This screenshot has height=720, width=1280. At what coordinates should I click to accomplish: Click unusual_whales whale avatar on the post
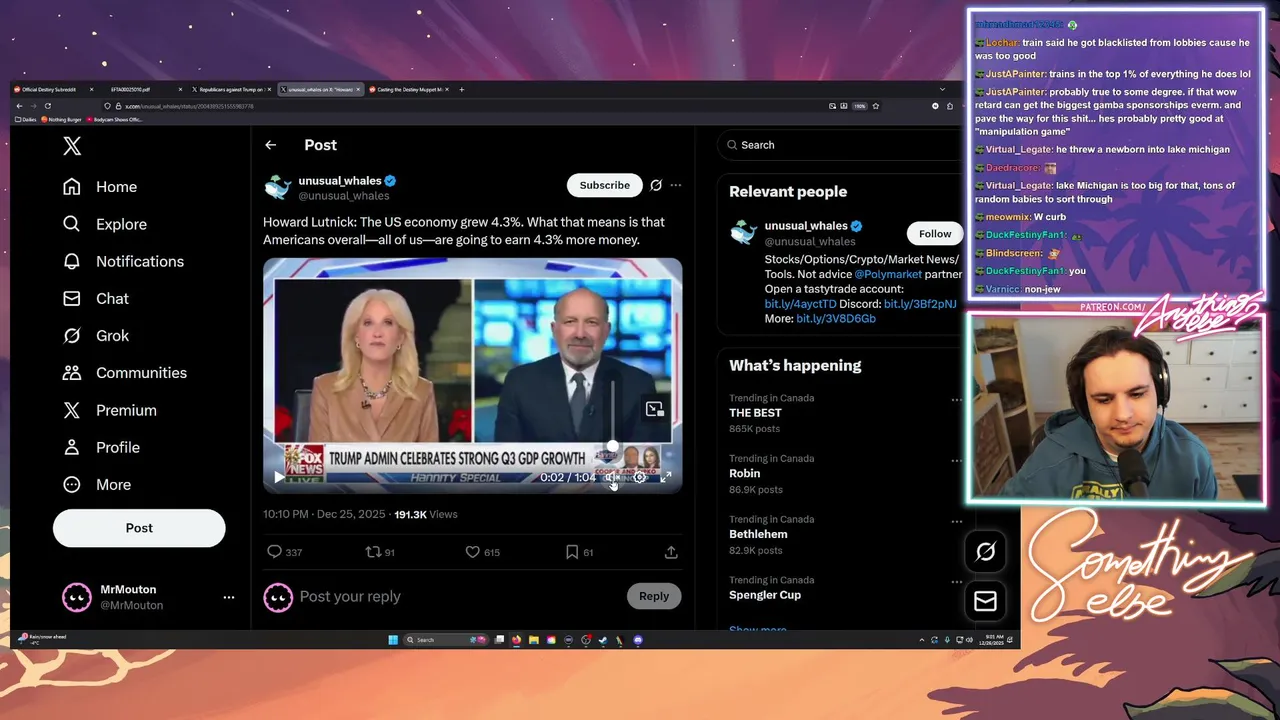pos(277,187)
